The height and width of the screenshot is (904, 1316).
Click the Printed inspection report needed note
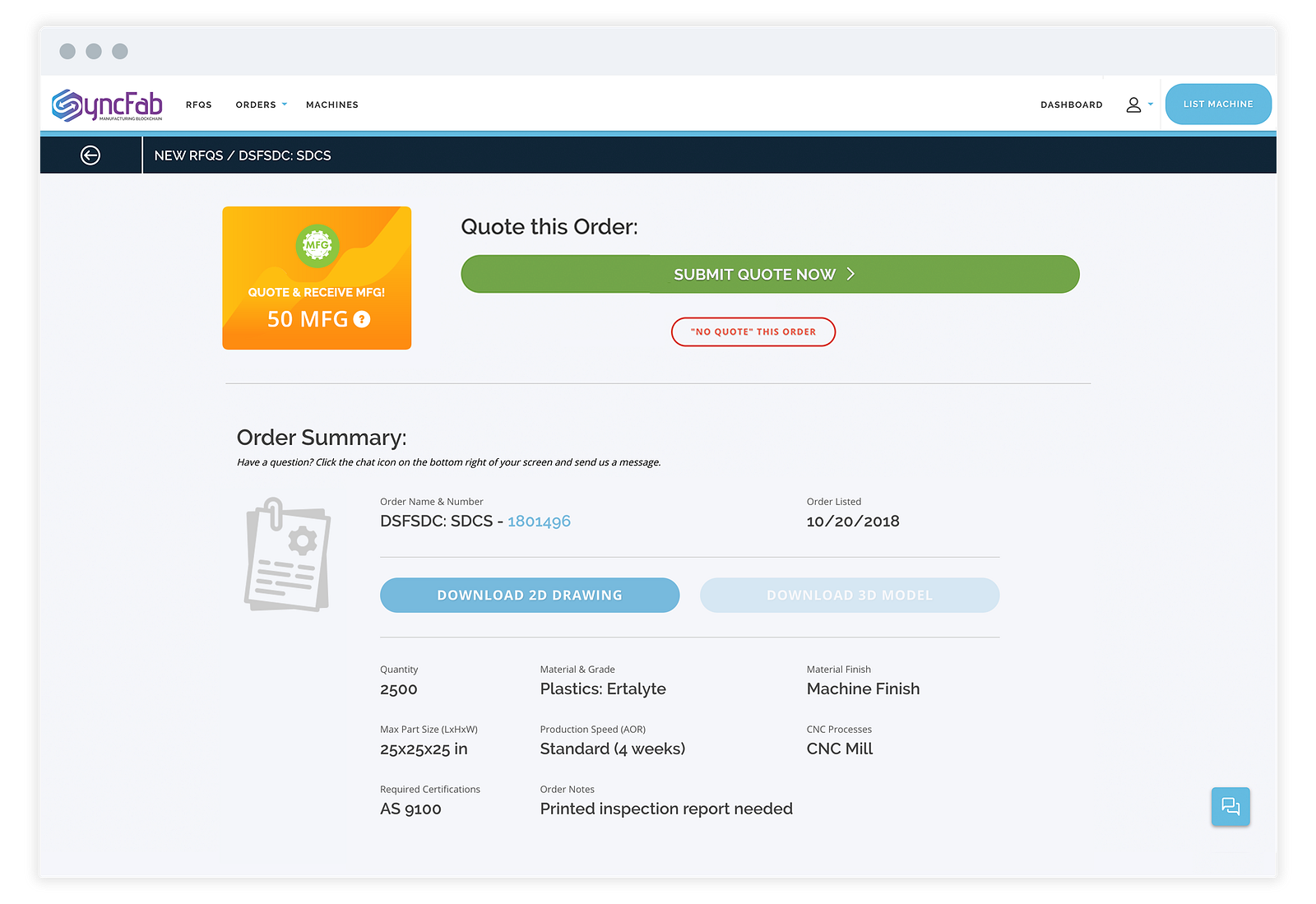666,809
